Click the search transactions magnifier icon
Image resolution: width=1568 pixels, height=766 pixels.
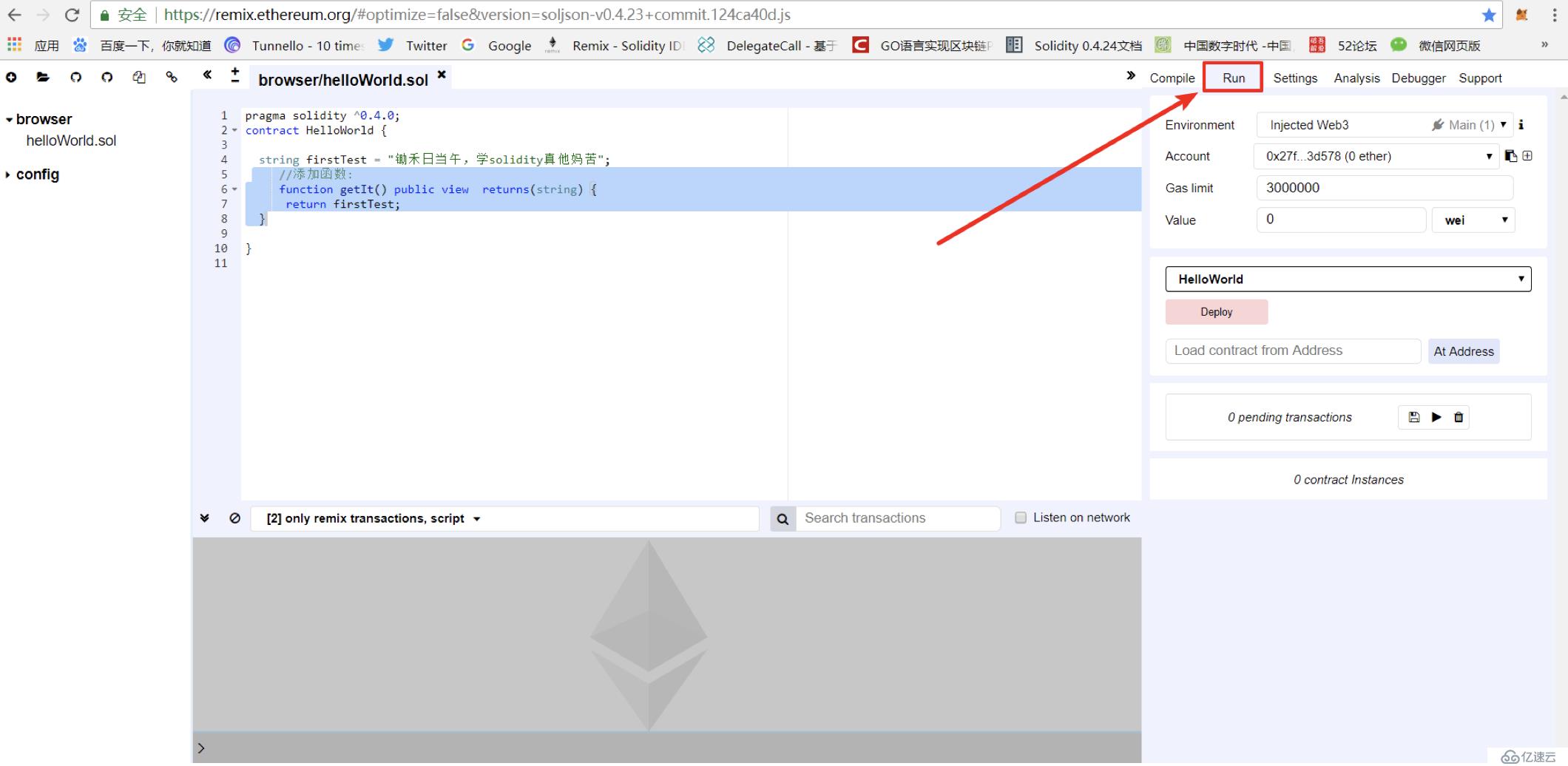tap(783, 519)
